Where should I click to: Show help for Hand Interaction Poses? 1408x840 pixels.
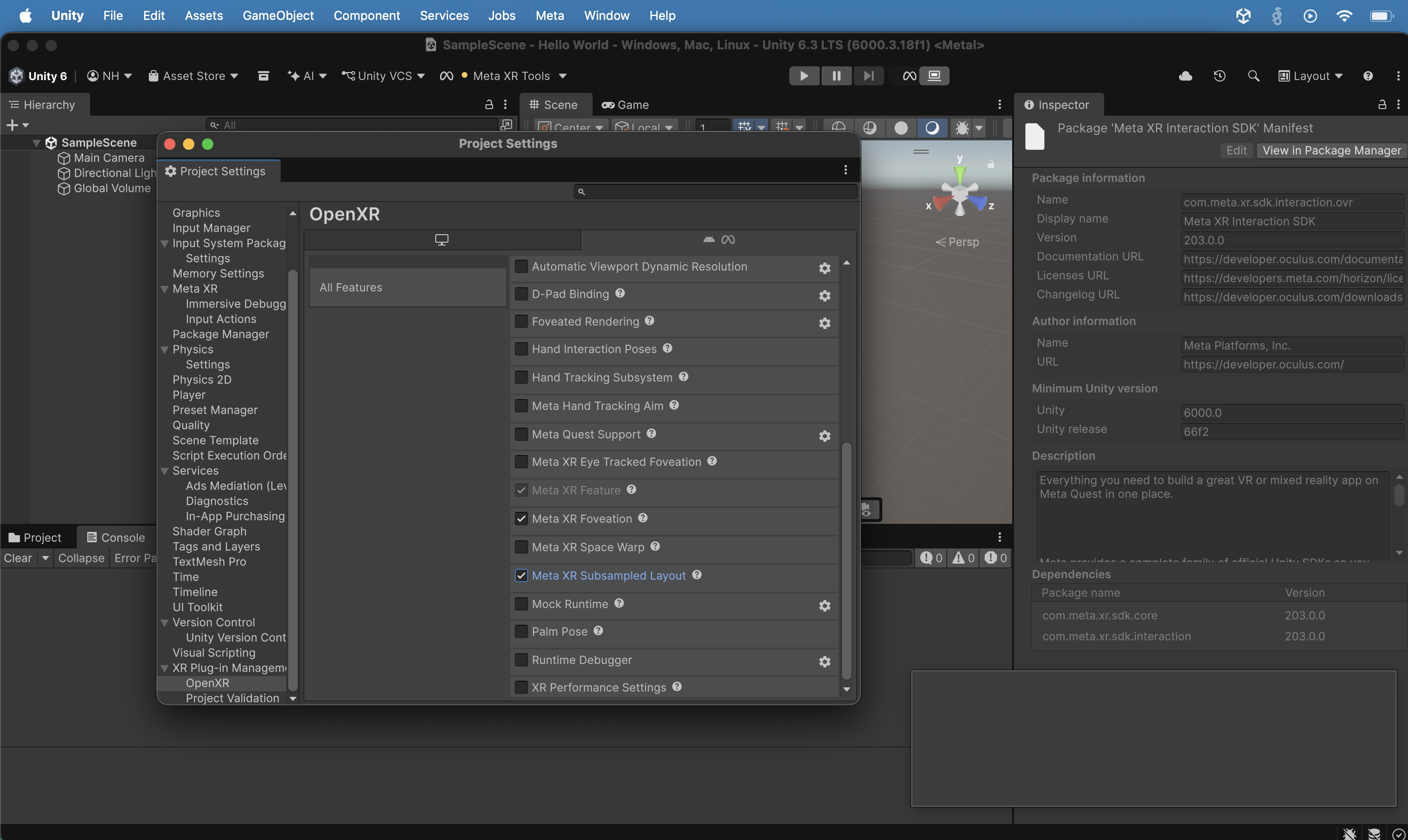coord(667,348)
